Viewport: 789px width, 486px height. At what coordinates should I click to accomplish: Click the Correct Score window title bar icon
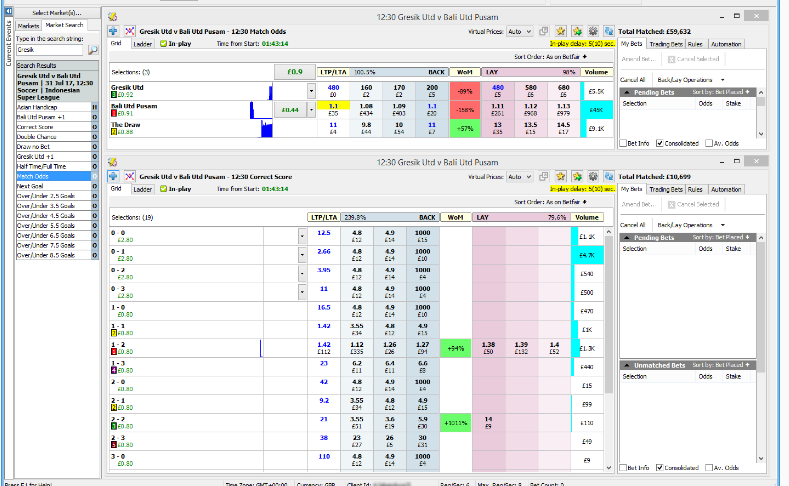coord(113,163)
